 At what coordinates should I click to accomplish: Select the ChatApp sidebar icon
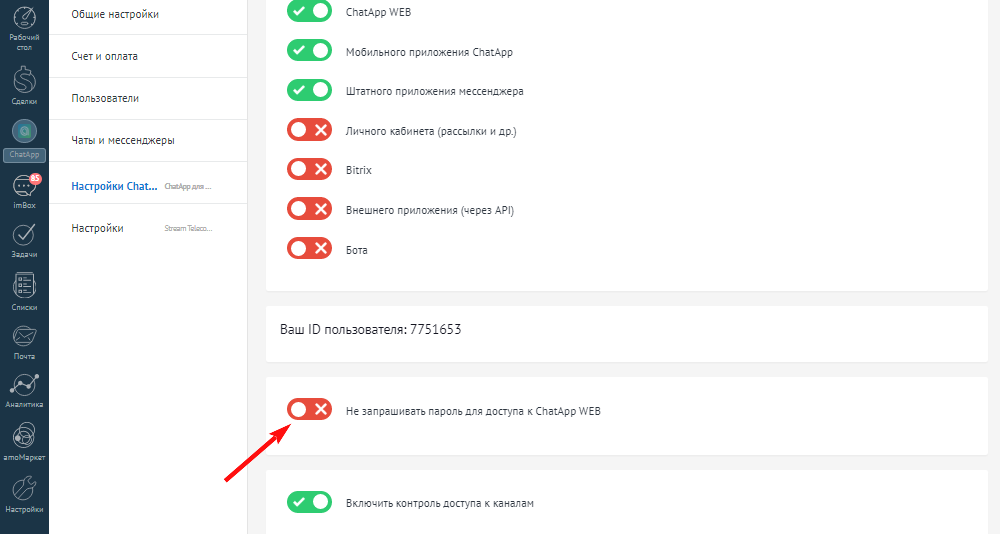click(24, 134)
